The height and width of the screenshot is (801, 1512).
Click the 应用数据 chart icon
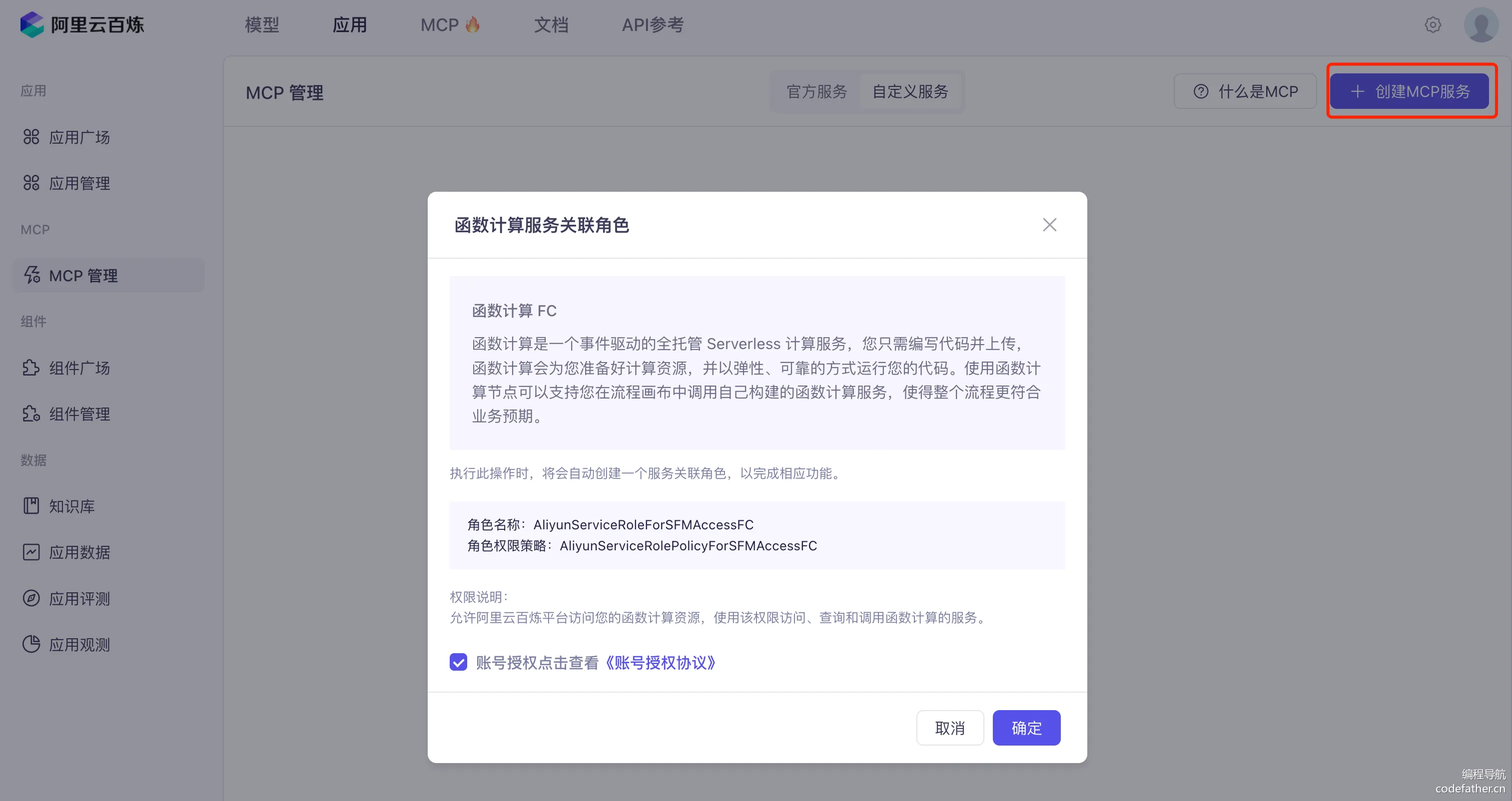[x=31, y=552]
